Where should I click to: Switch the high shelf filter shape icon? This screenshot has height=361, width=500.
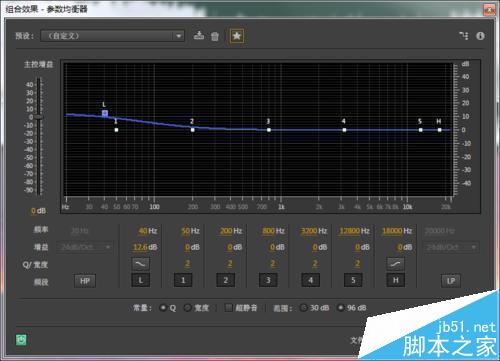tap(395, 264)
